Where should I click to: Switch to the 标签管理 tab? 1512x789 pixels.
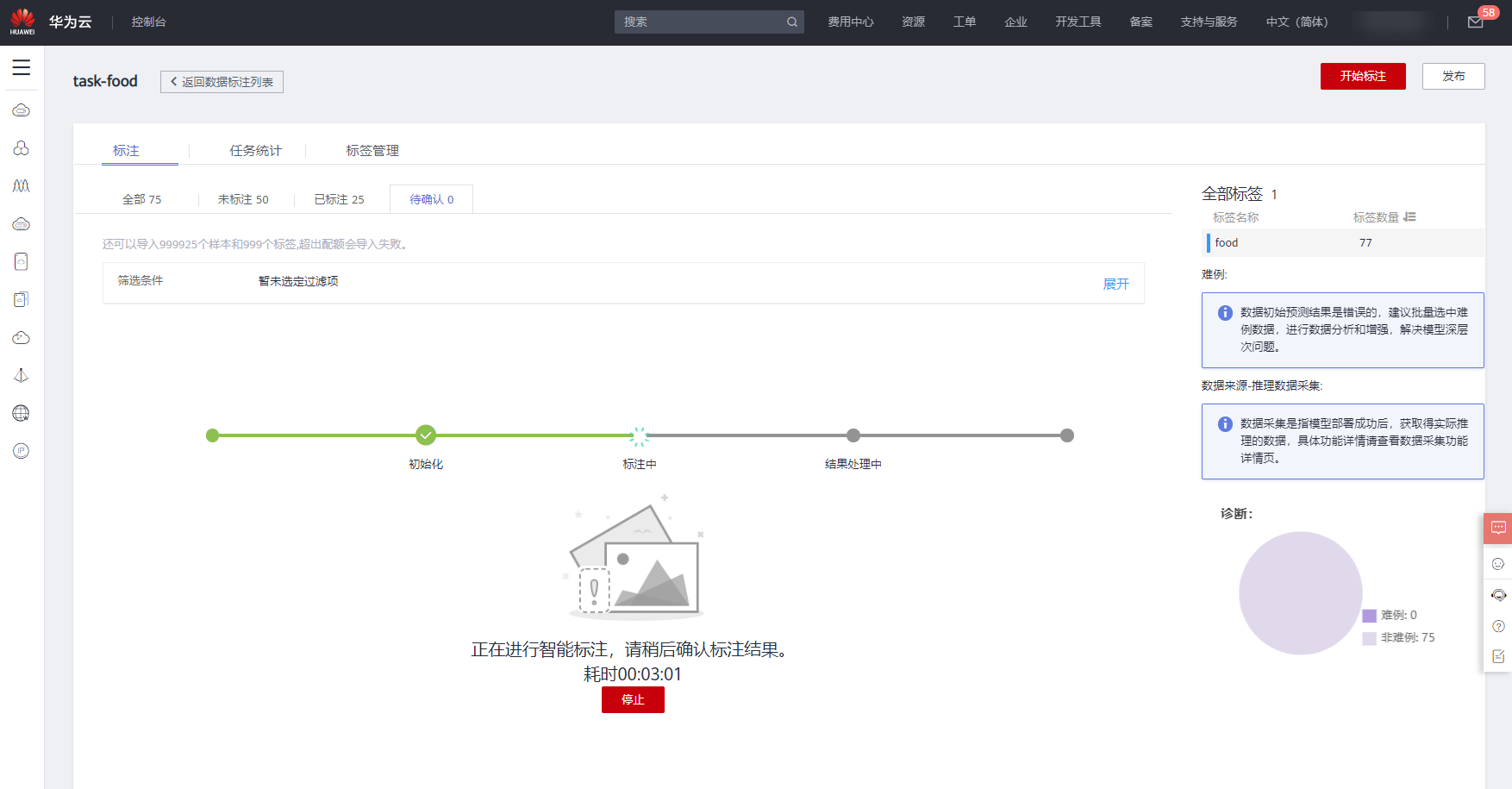click(372, 151)
